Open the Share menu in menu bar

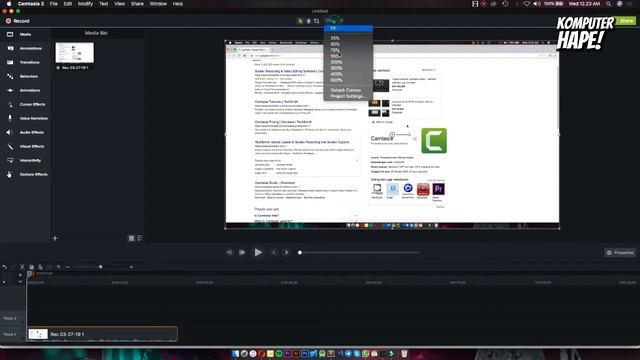pyautogui.click(x=137, y=4)
